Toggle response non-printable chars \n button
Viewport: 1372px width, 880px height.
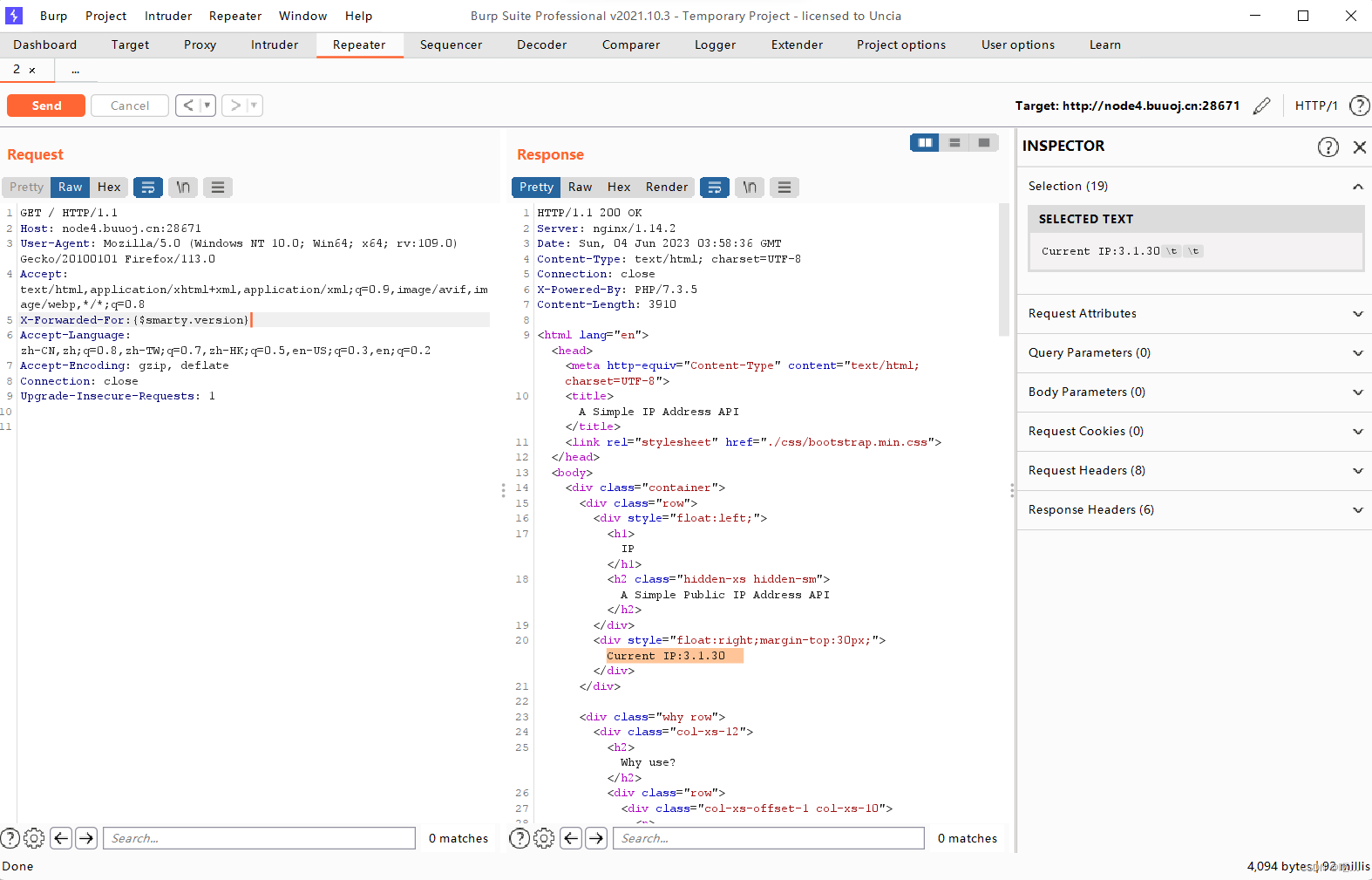[x=750, y=188]
